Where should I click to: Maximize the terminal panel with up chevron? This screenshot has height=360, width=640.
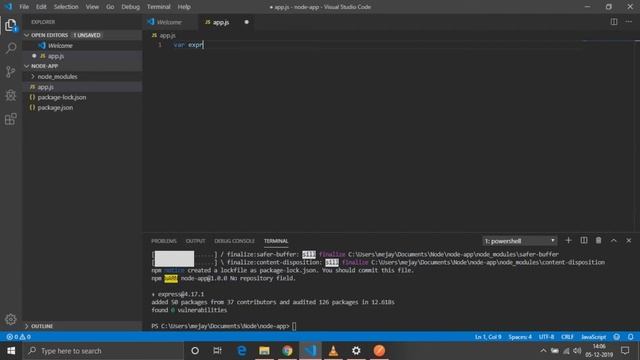pos(613,240)
